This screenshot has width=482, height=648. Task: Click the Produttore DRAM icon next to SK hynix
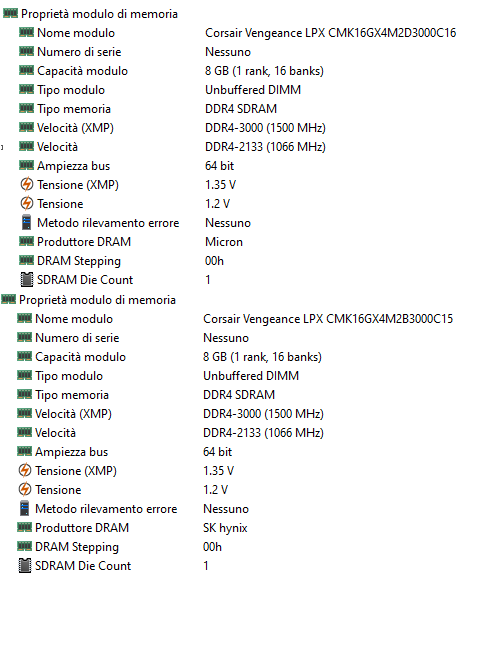[24, 527]
